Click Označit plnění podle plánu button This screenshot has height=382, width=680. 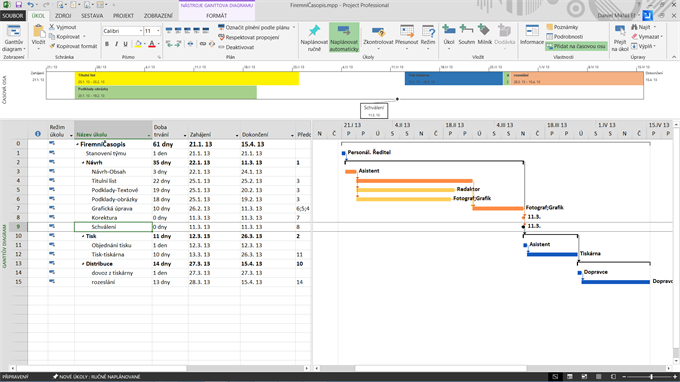(254, 27)
